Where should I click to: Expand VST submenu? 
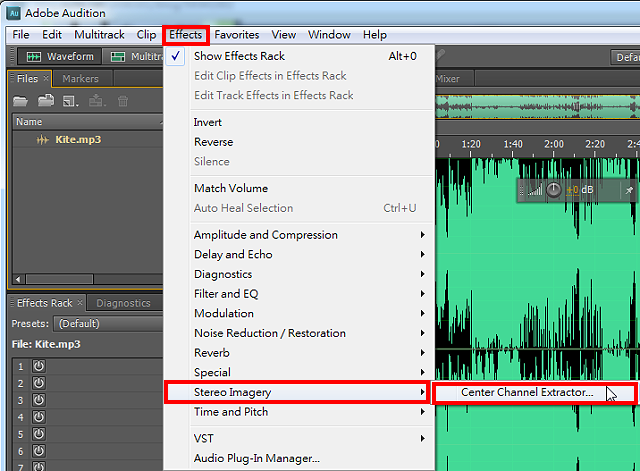(x=299, y=438)
